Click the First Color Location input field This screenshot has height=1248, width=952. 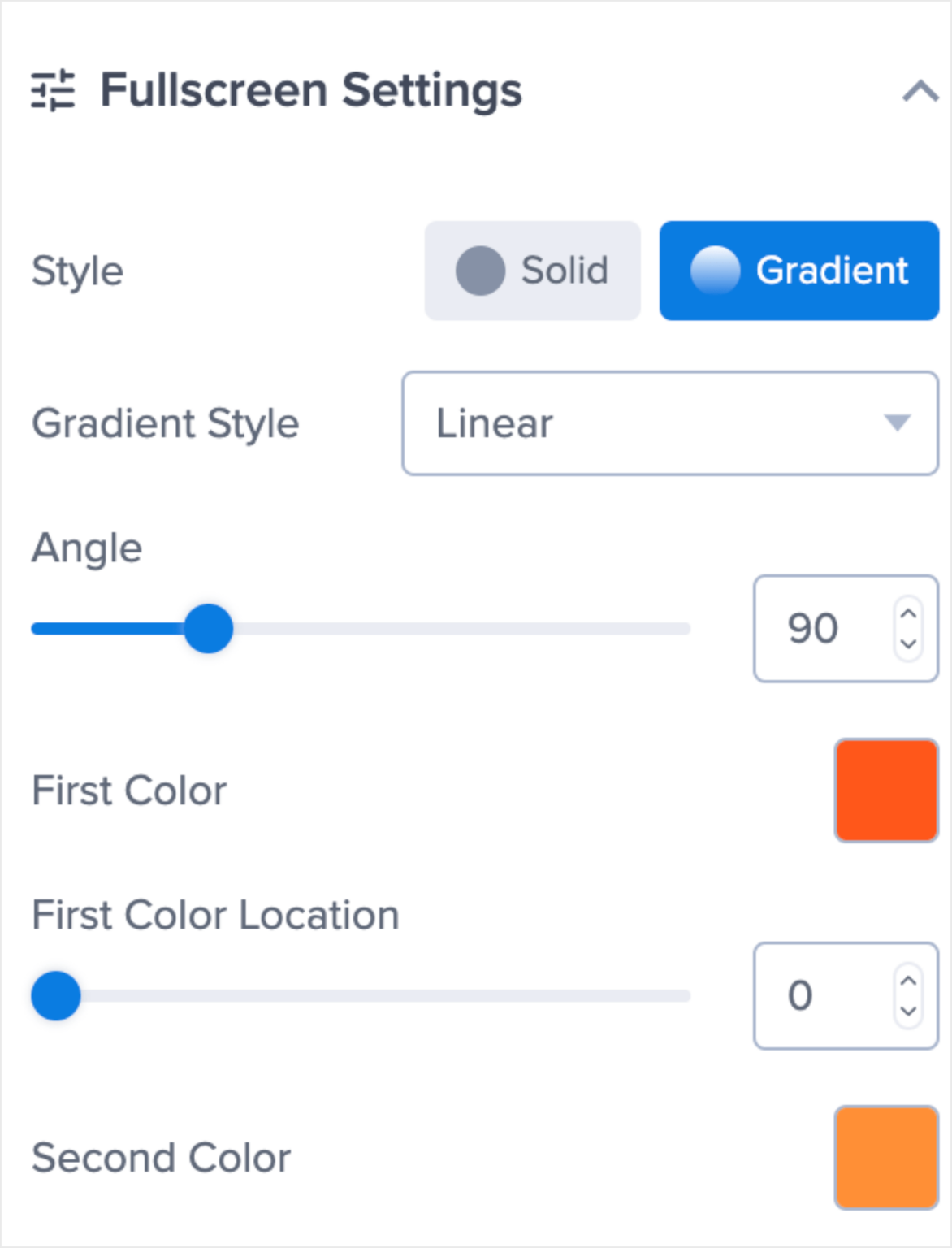pyautogui.click(x=816, y=996)
